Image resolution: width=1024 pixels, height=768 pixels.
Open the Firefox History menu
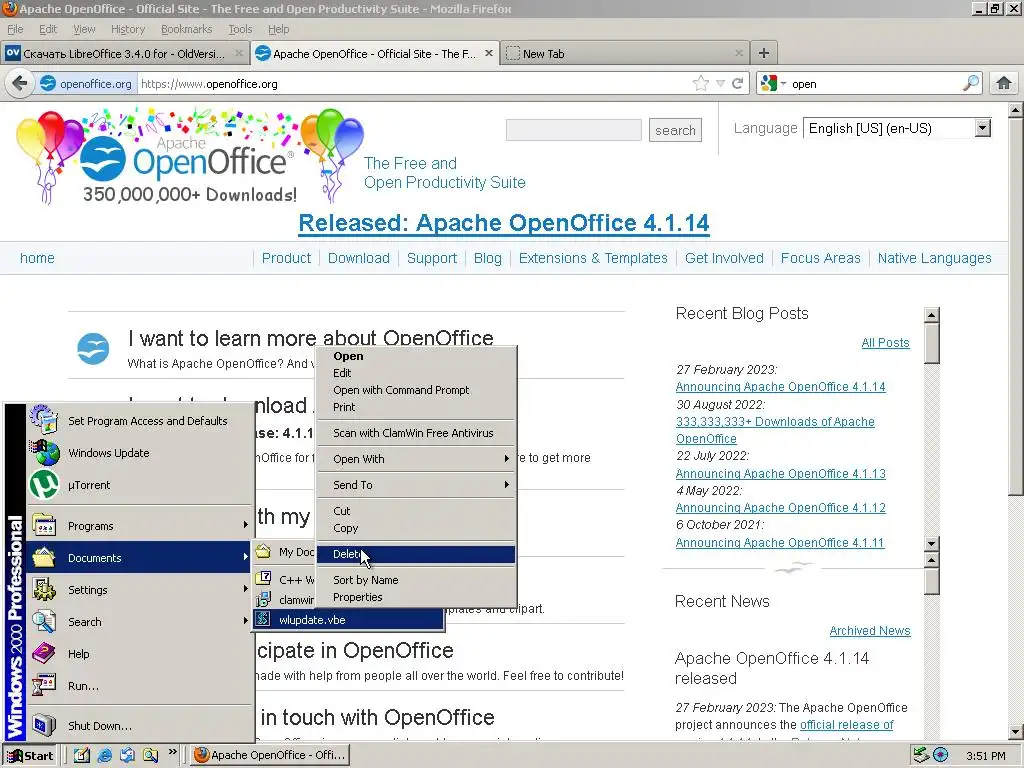coord(127,29)
